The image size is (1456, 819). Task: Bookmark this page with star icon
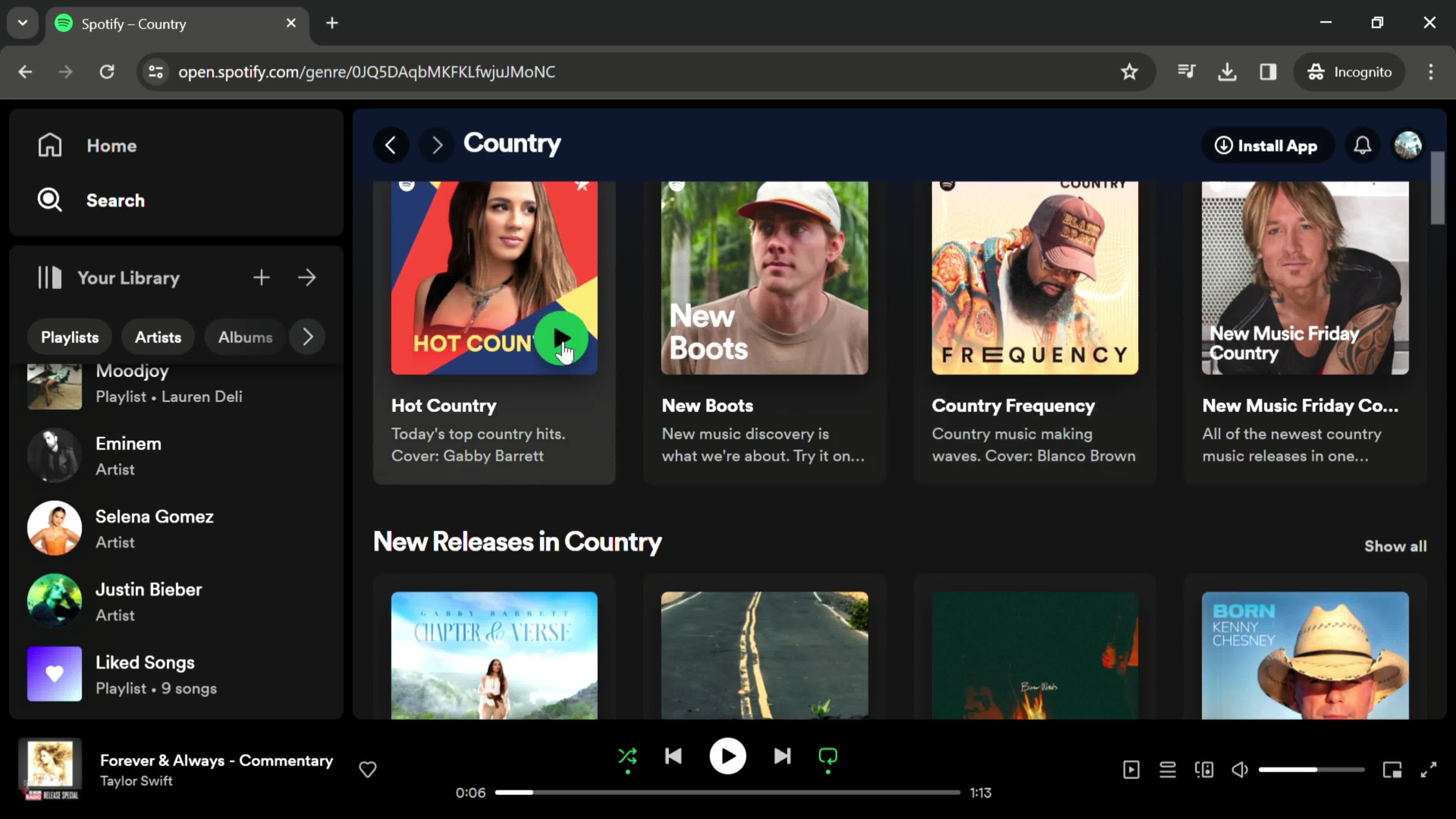point(1129,72)
